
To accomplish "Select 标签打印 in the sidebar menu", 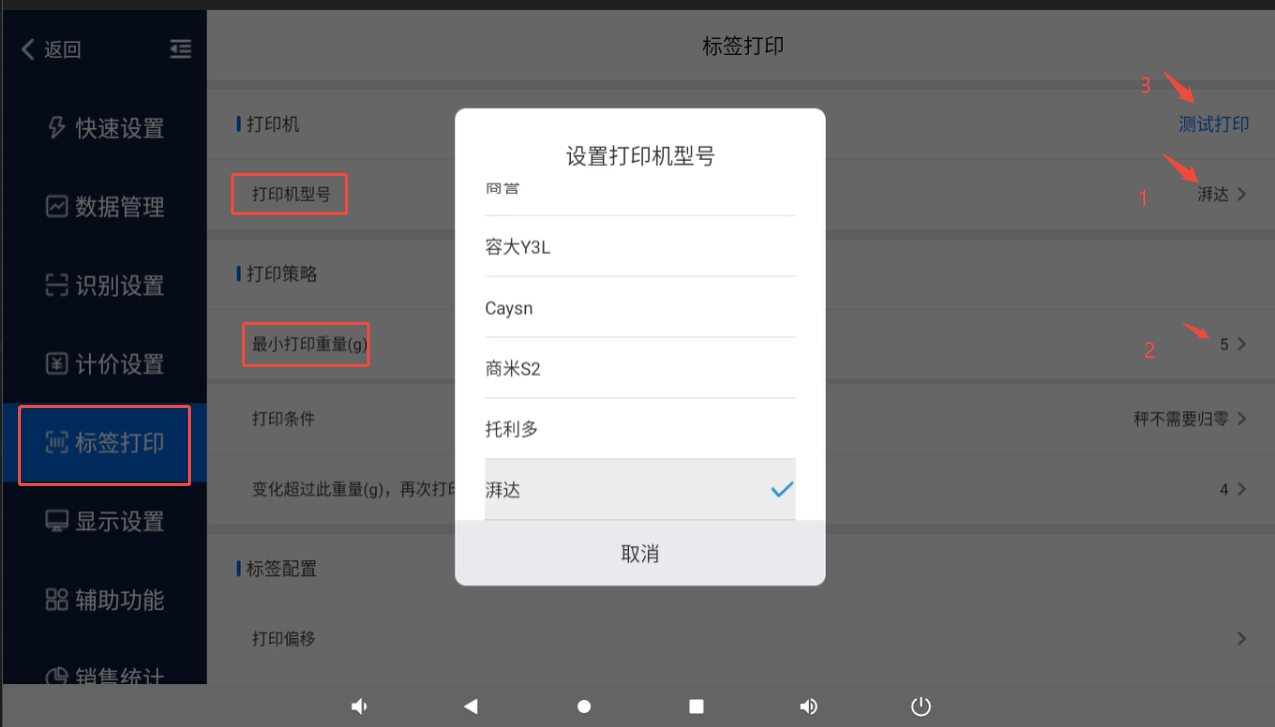I will point(104,443).
